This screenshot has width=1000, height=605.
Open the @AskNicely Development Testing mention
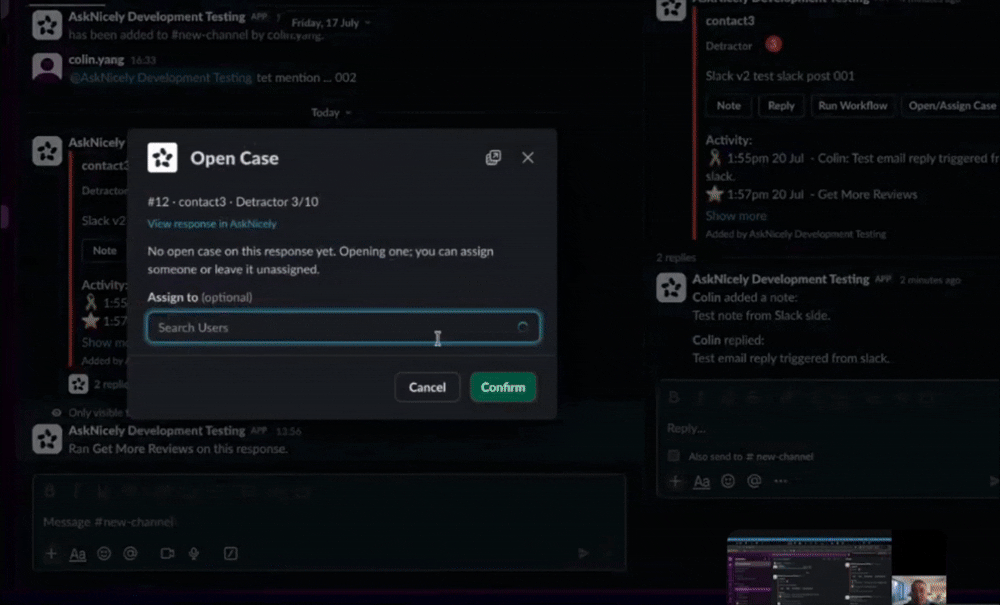[161, 78]
